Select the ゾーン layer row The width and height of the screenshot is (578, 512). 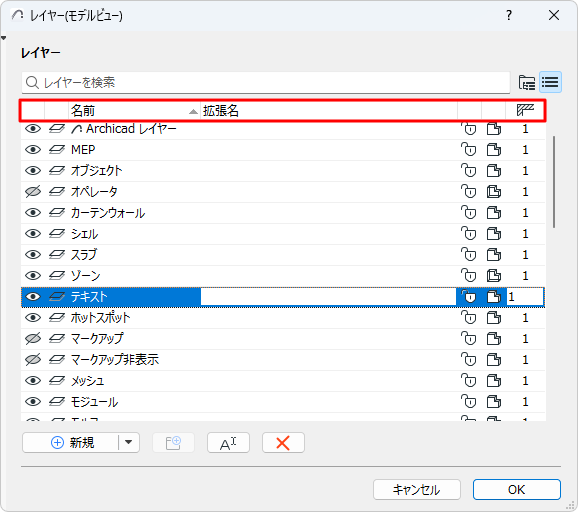[283, 276]
